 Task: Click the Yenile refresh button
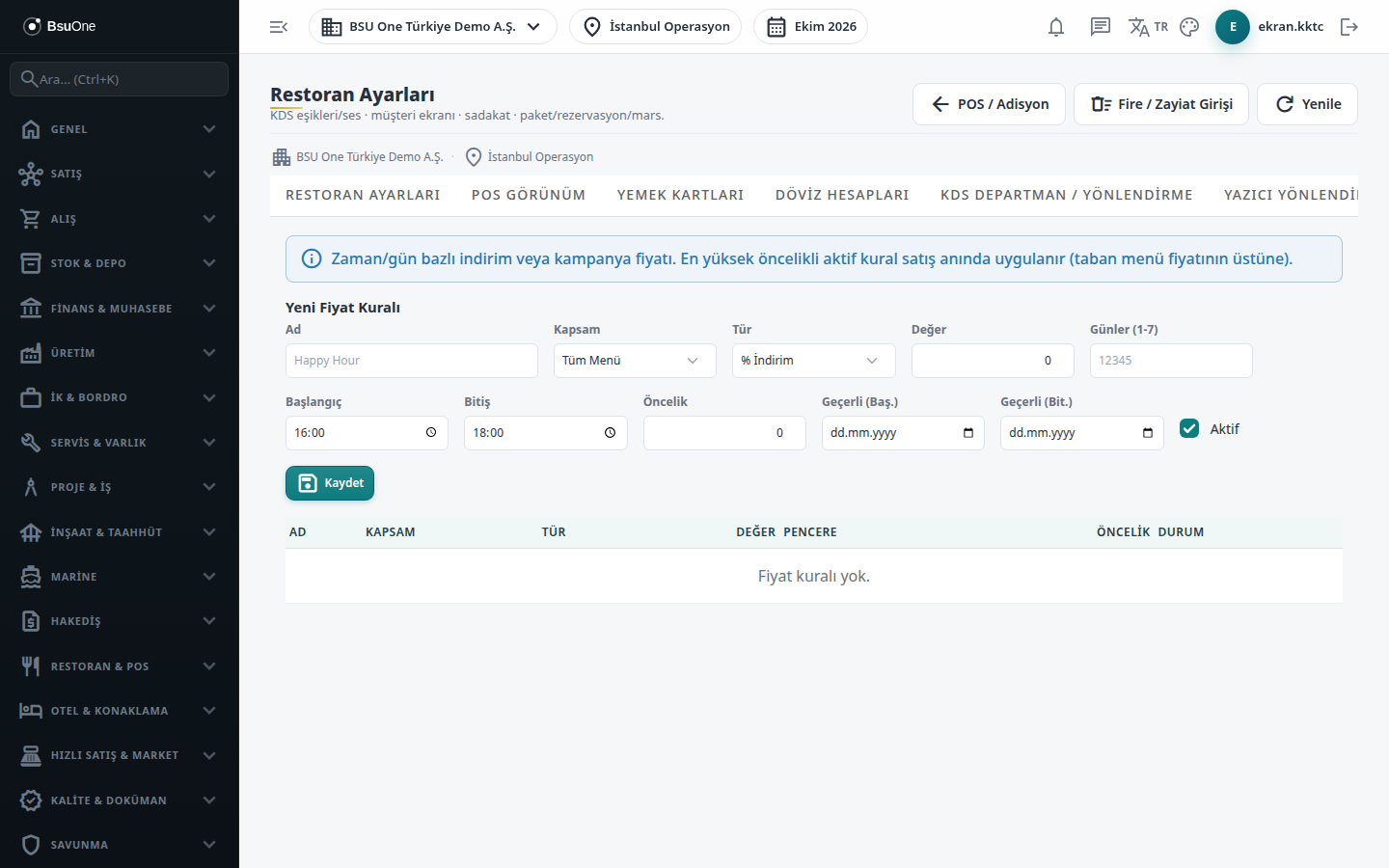(1307, 104)
